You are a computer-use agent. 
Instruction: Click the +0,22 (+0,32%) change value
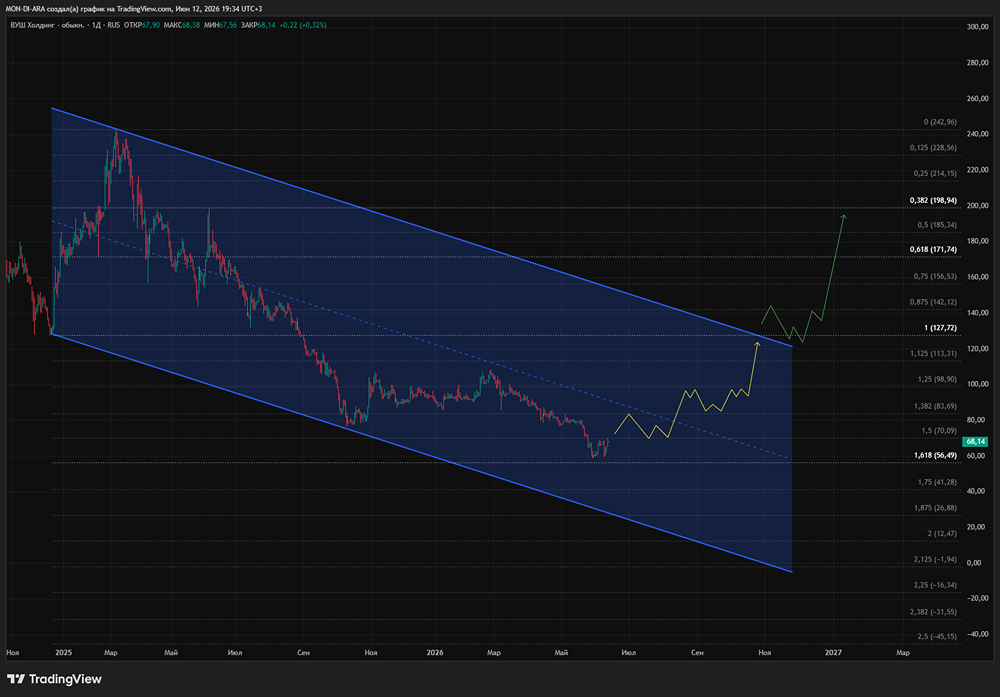(303, 25)
